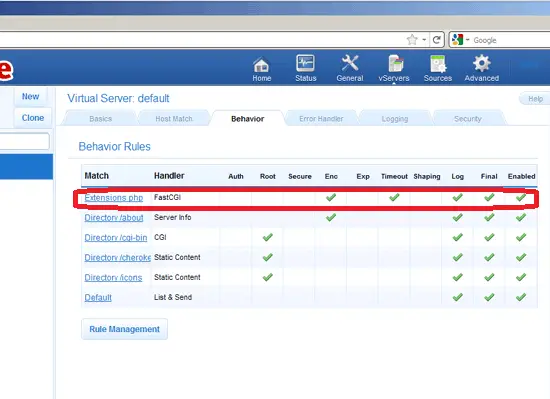Screen dimensions: 550x399
Task: Toggle Final check for Extensions php
Action: pyautogui.click(x=489, y=197)
